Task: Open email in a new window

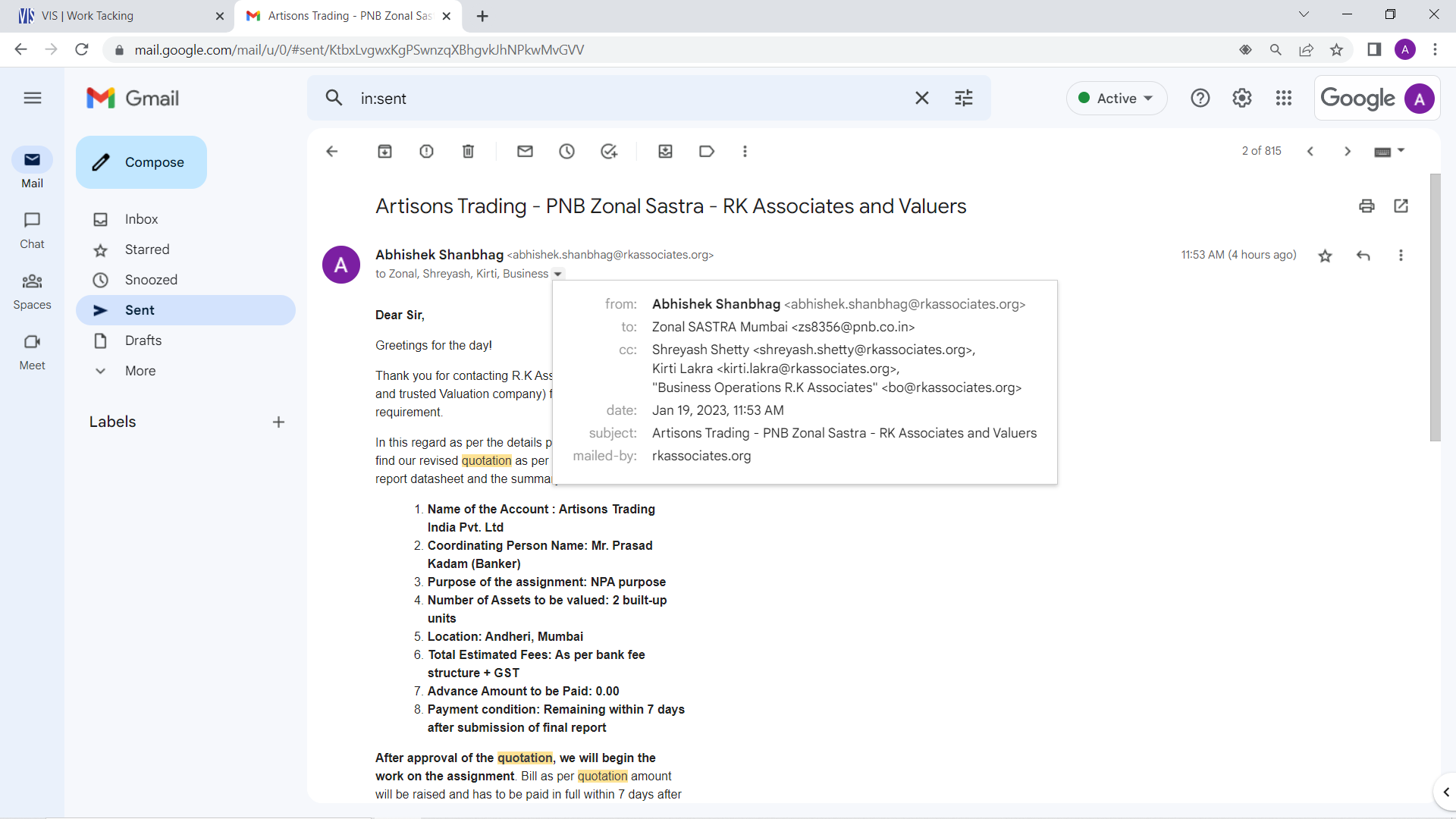Action: click(x=1401, y=206)
